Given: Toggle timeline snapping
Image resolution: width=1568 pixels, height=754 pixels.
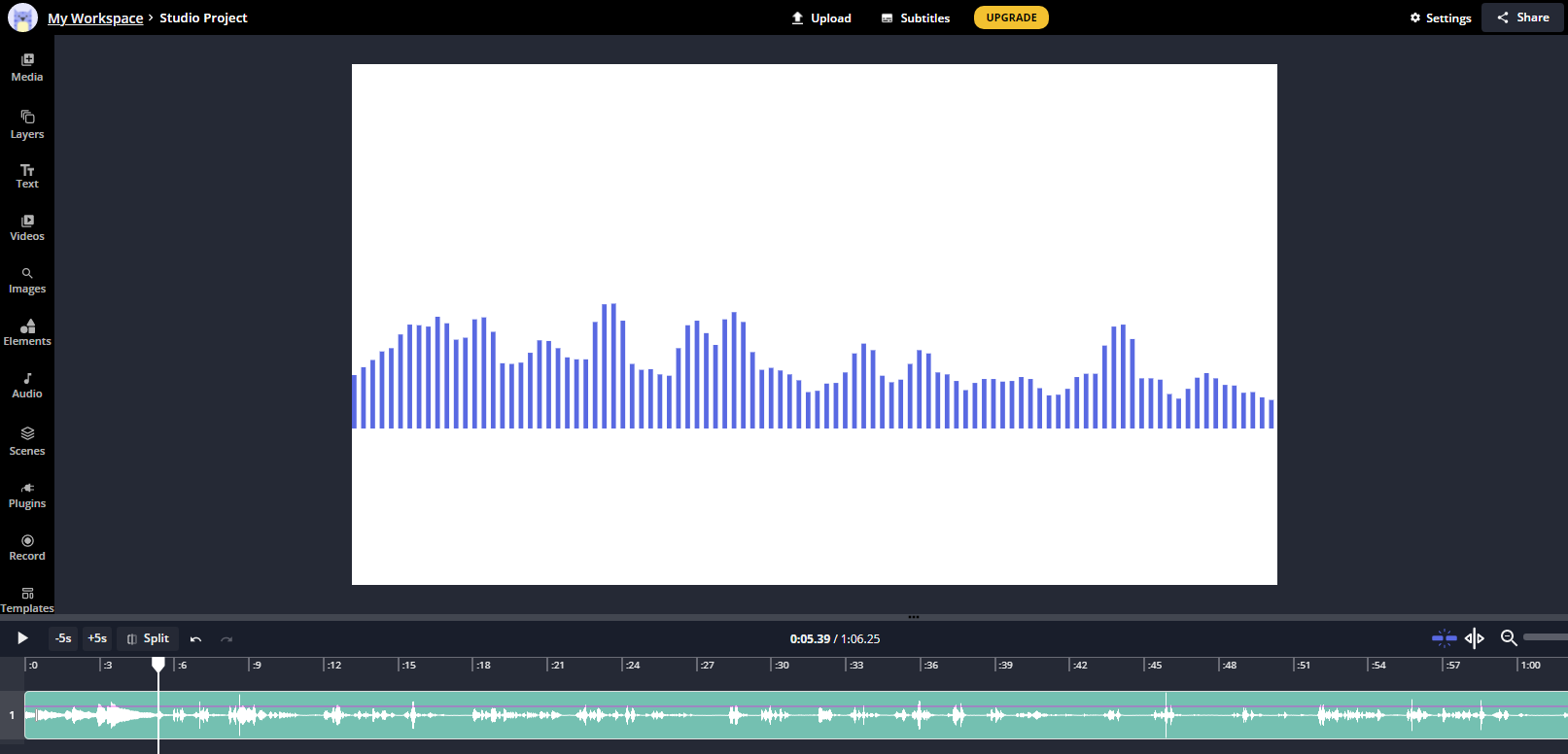Looking at the screenshot, I should click(x=1444, y=638).
